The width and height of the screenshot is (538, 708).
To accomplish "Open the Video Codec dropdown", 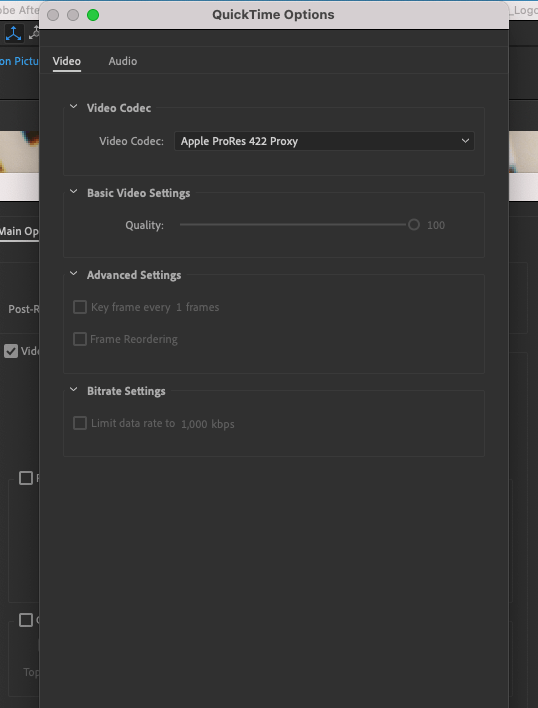I will tap(324, 141).
